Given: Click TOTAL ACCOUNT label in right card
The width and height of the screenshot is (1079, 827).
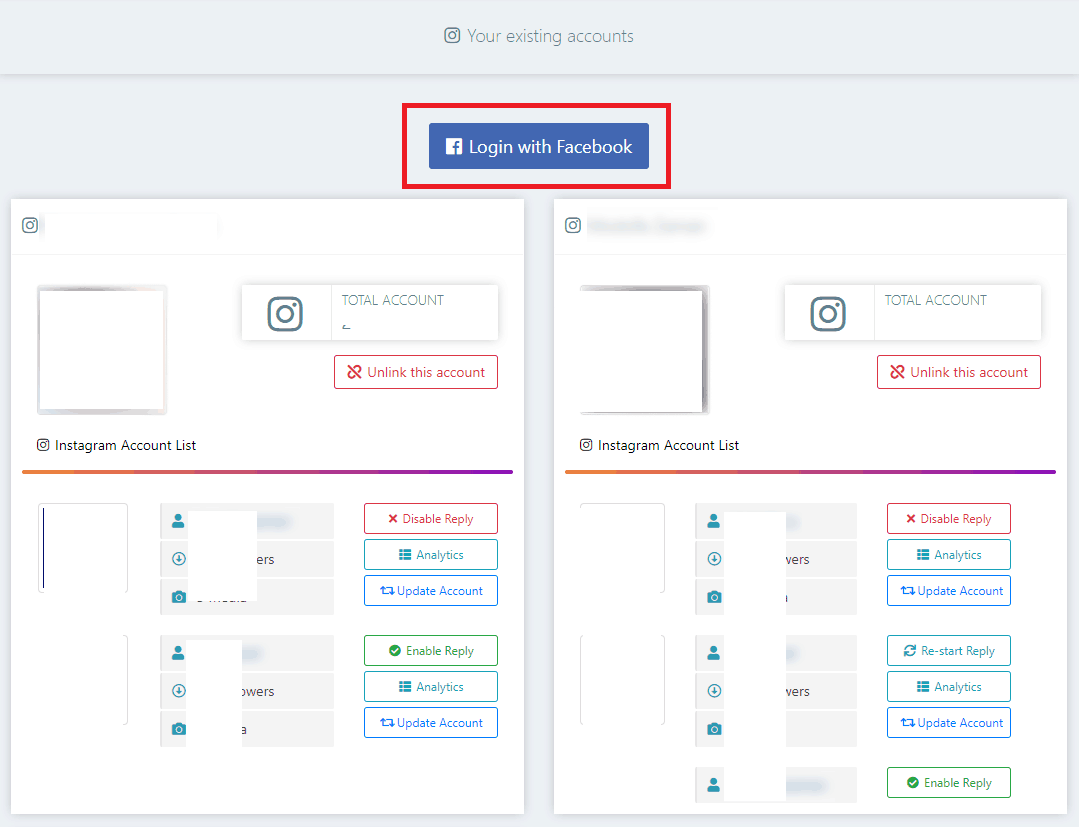Looking at the screenshot, I should point(936,300).
